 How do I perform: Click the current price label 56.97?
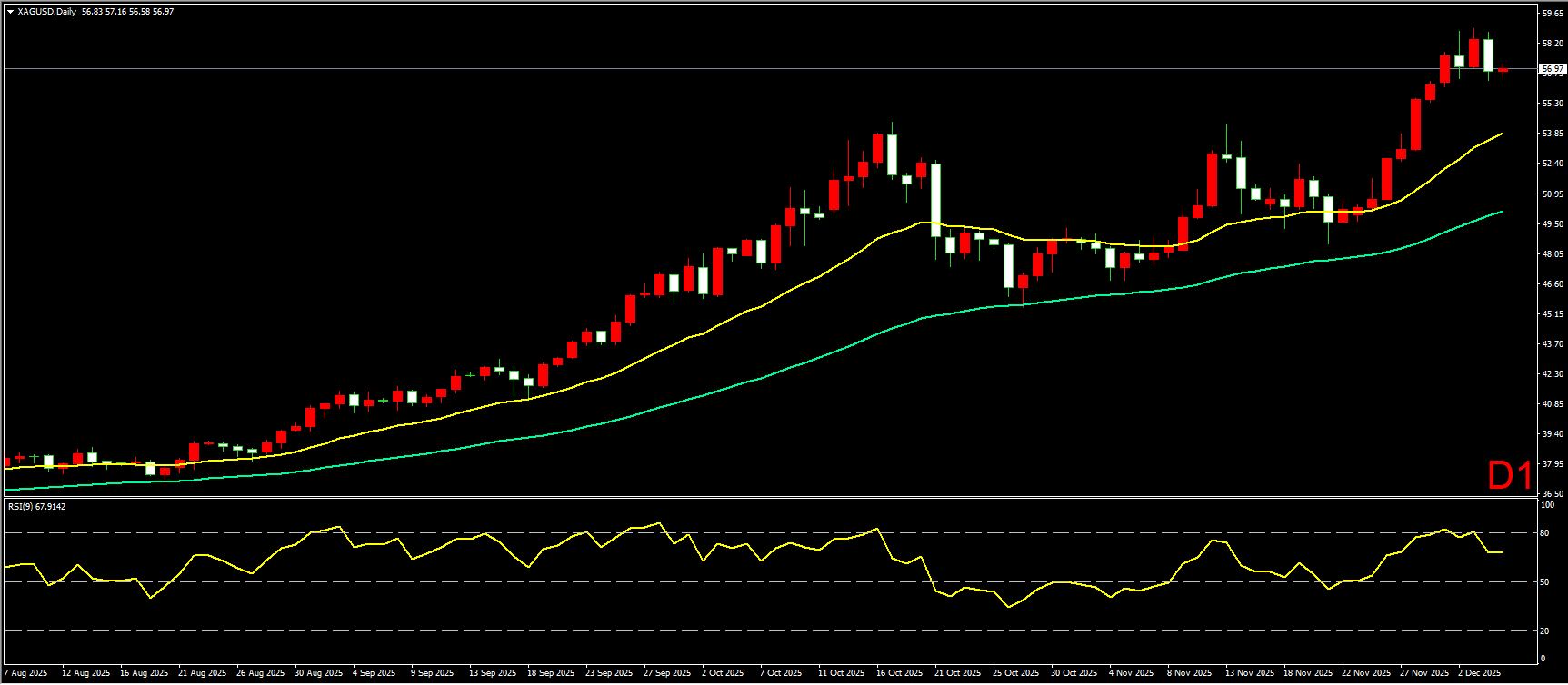[1553, 69]
